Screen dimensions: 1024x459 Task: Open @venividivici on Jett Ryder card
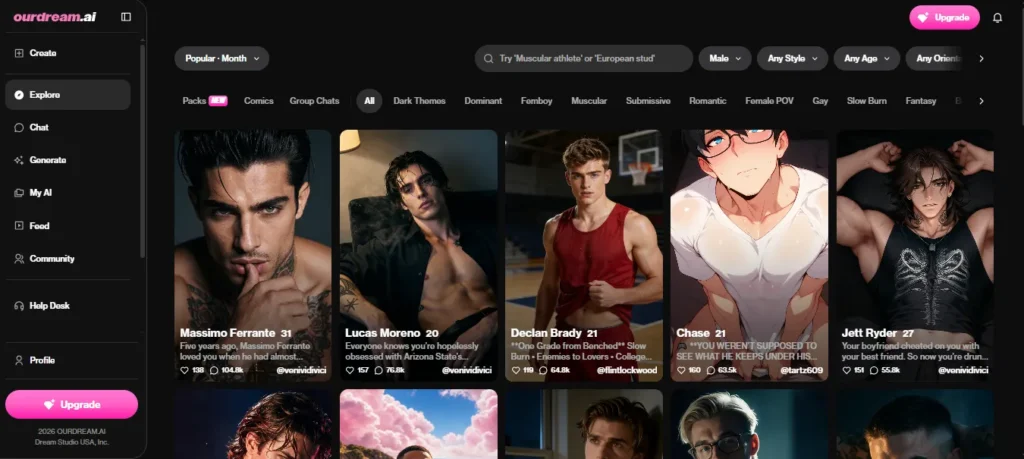tap(963, 370)
